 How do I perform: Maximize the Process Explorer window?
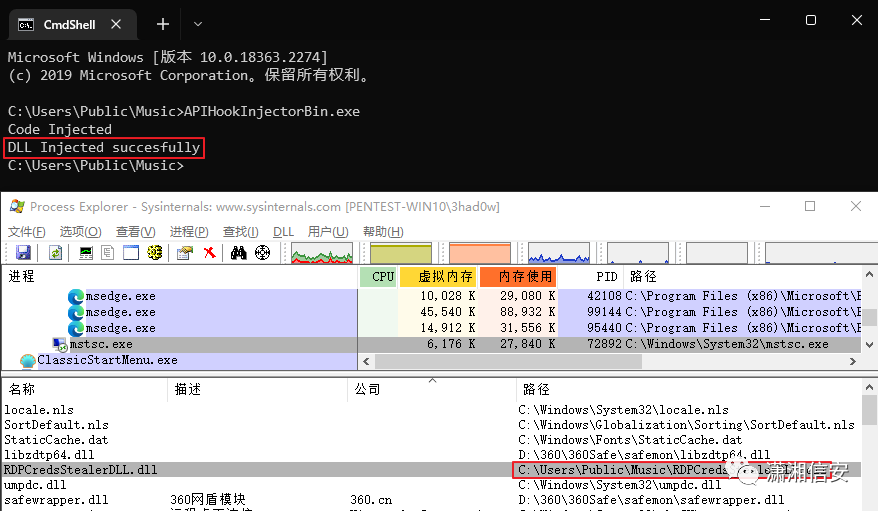coord(810,206)
